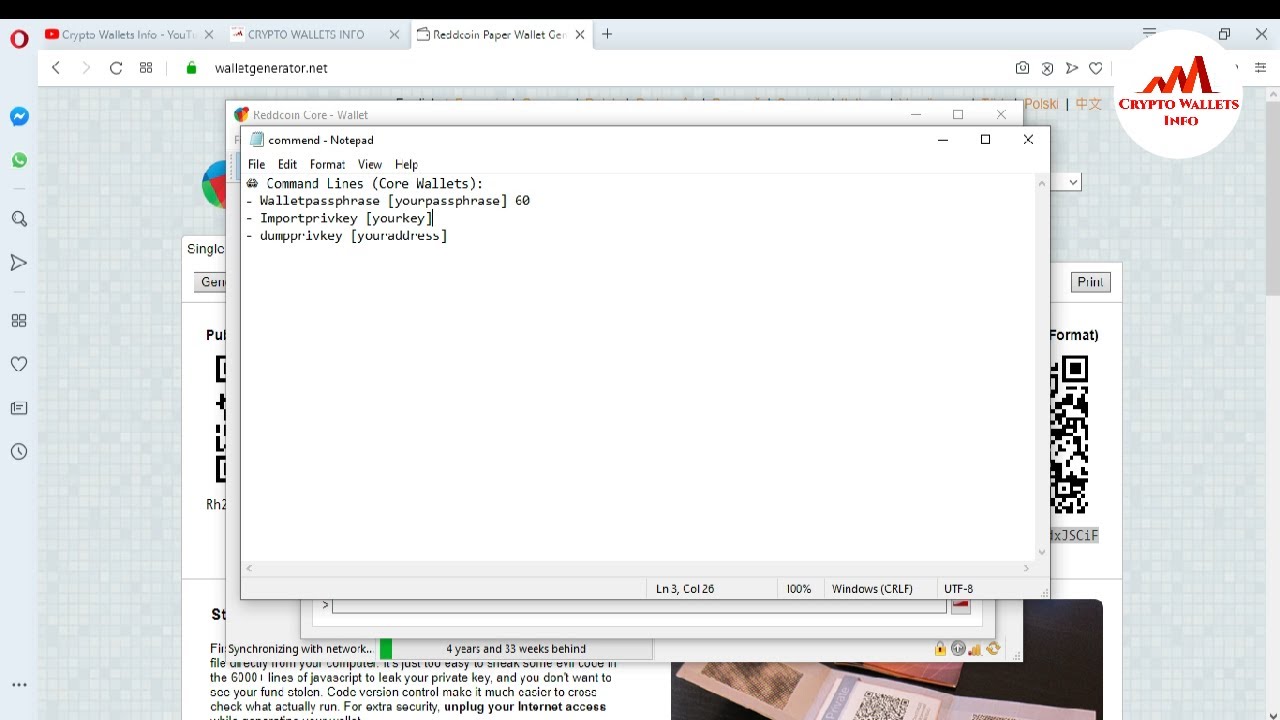Click the wallet staking status round icon
Viewport: 1280px width, 720px height.
[x=958, y=649]
